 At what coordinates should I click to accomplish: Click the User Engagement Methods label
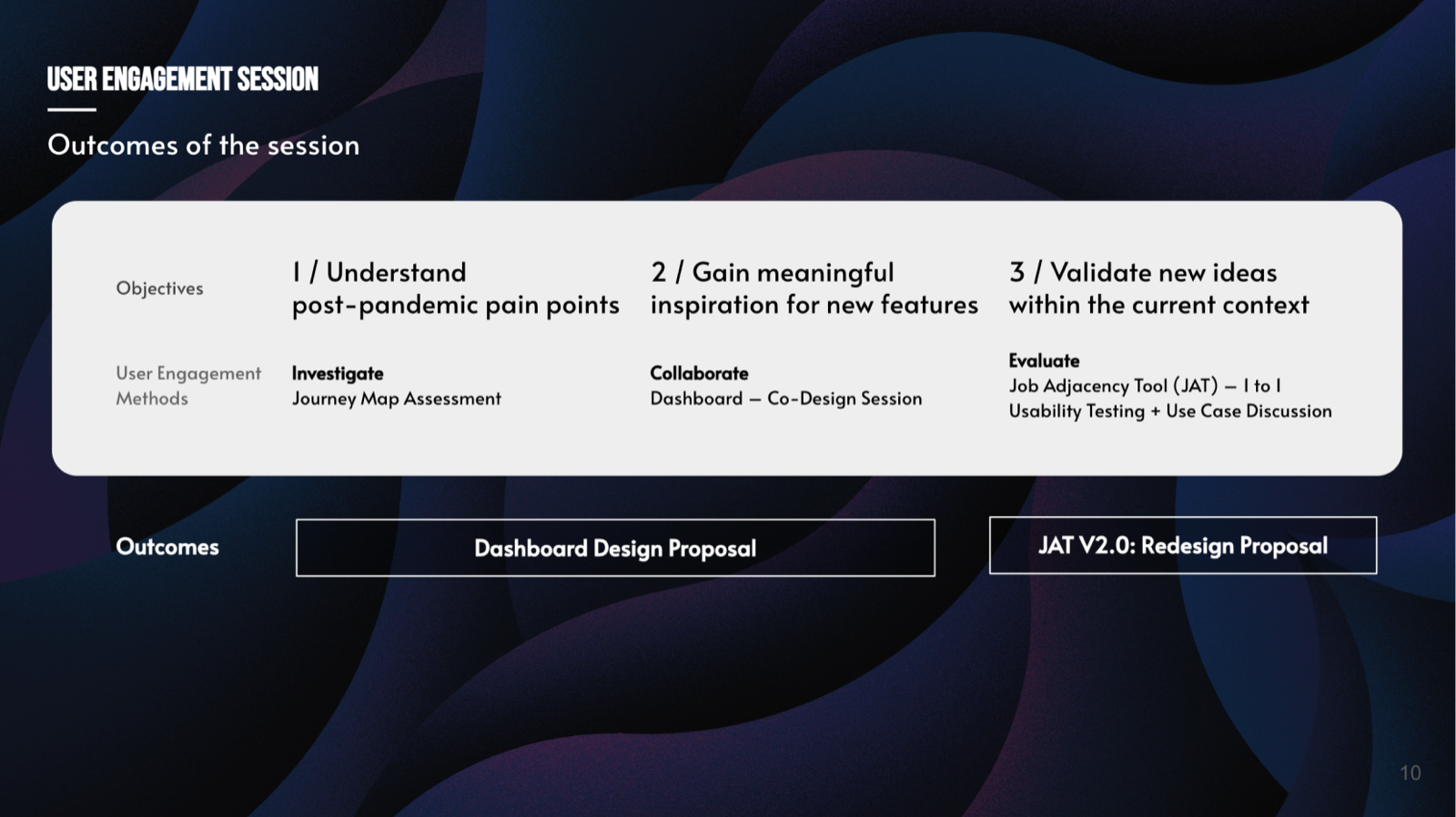tap(188, 386)
